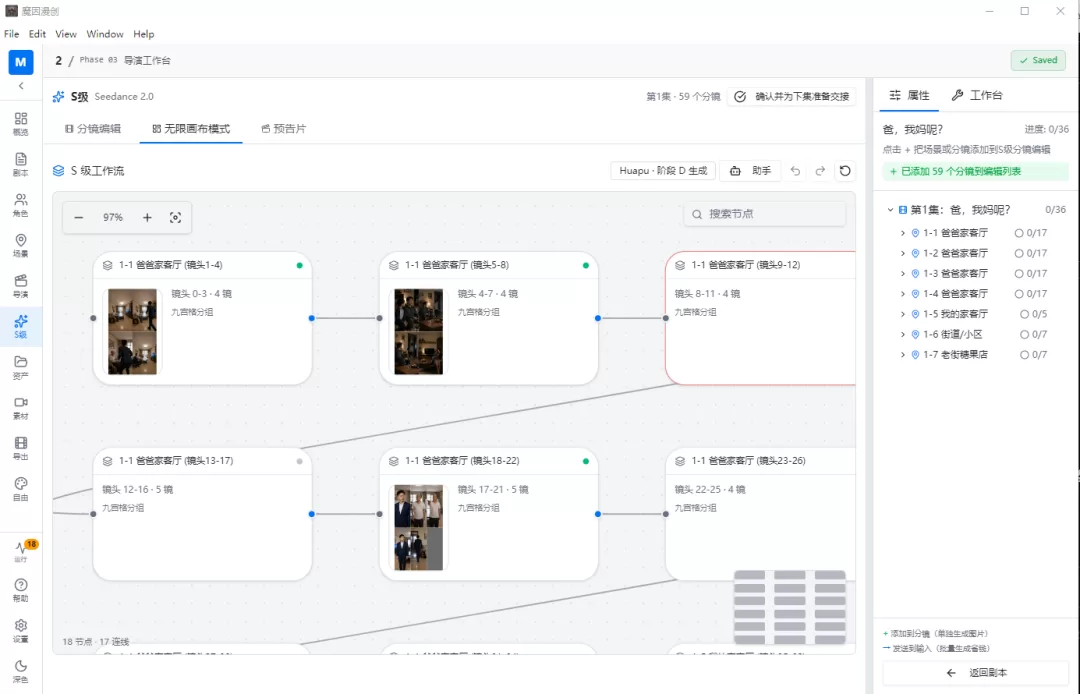Viewport: 1080px width, 694px height.
Task: Zoom out canvas with the minus icon
Action: pos(79,218)
